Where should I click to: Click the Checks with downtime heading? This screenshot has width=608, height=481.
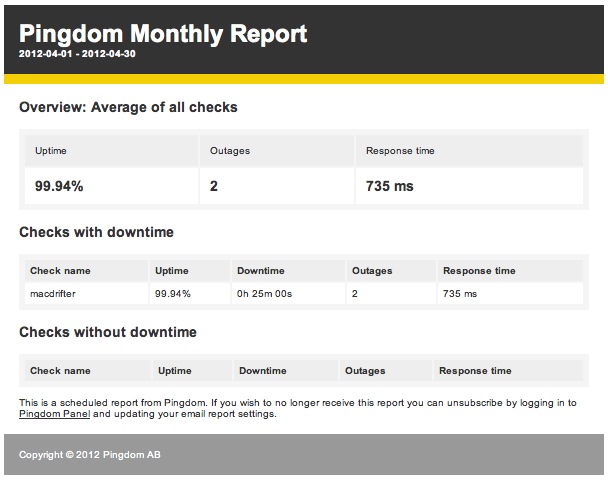[x=96, y=232]
